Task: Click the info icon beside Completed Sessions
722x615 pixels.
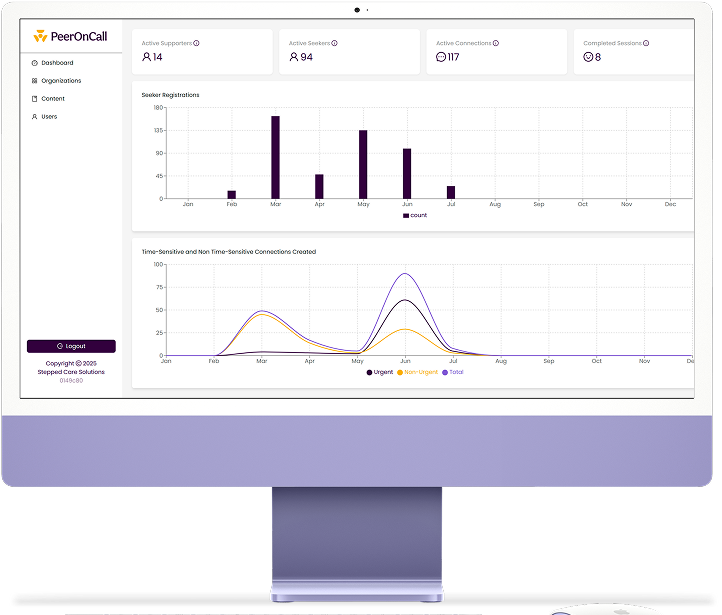Action: click(x=646, y=43)
